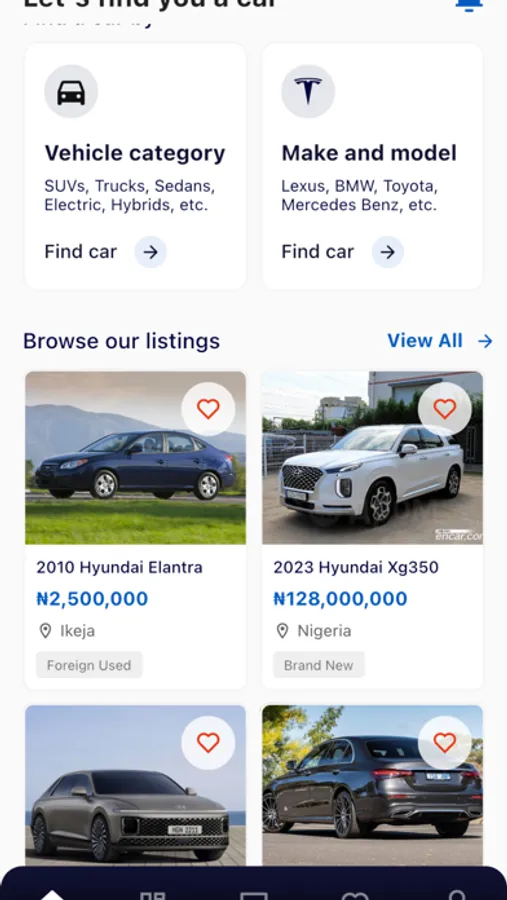Click the Tesla logo icon
507x900 pixels.
(308, 92)
